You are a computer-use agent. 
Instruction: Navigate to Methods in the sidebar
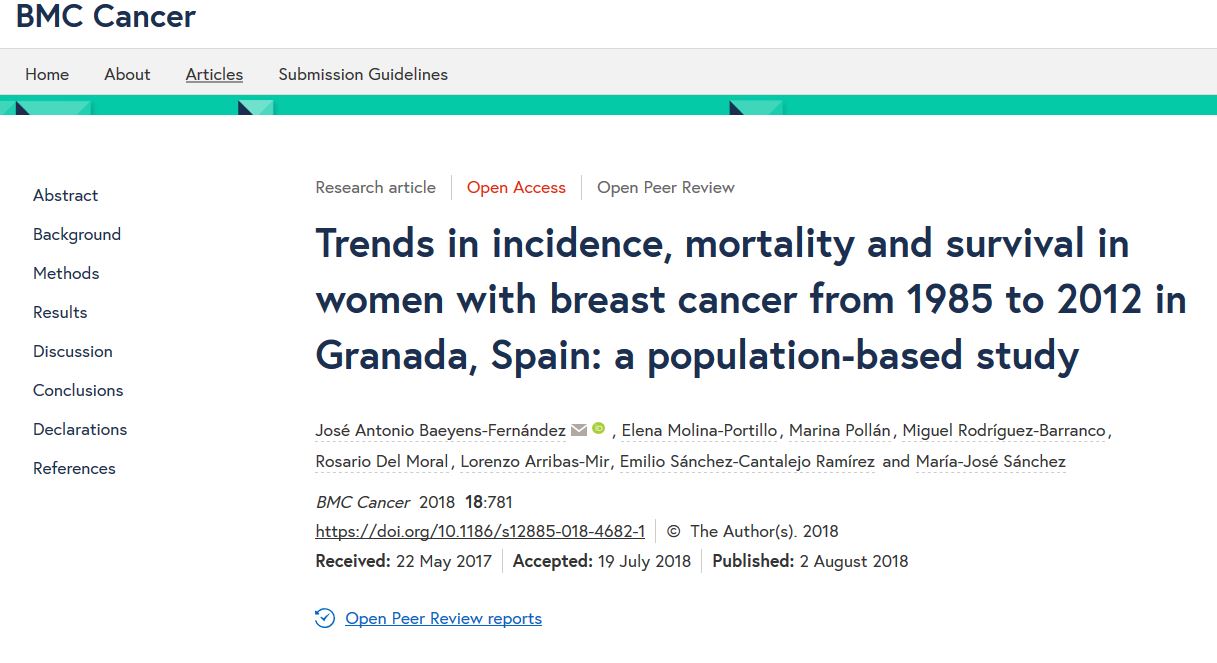pos(66,273)
